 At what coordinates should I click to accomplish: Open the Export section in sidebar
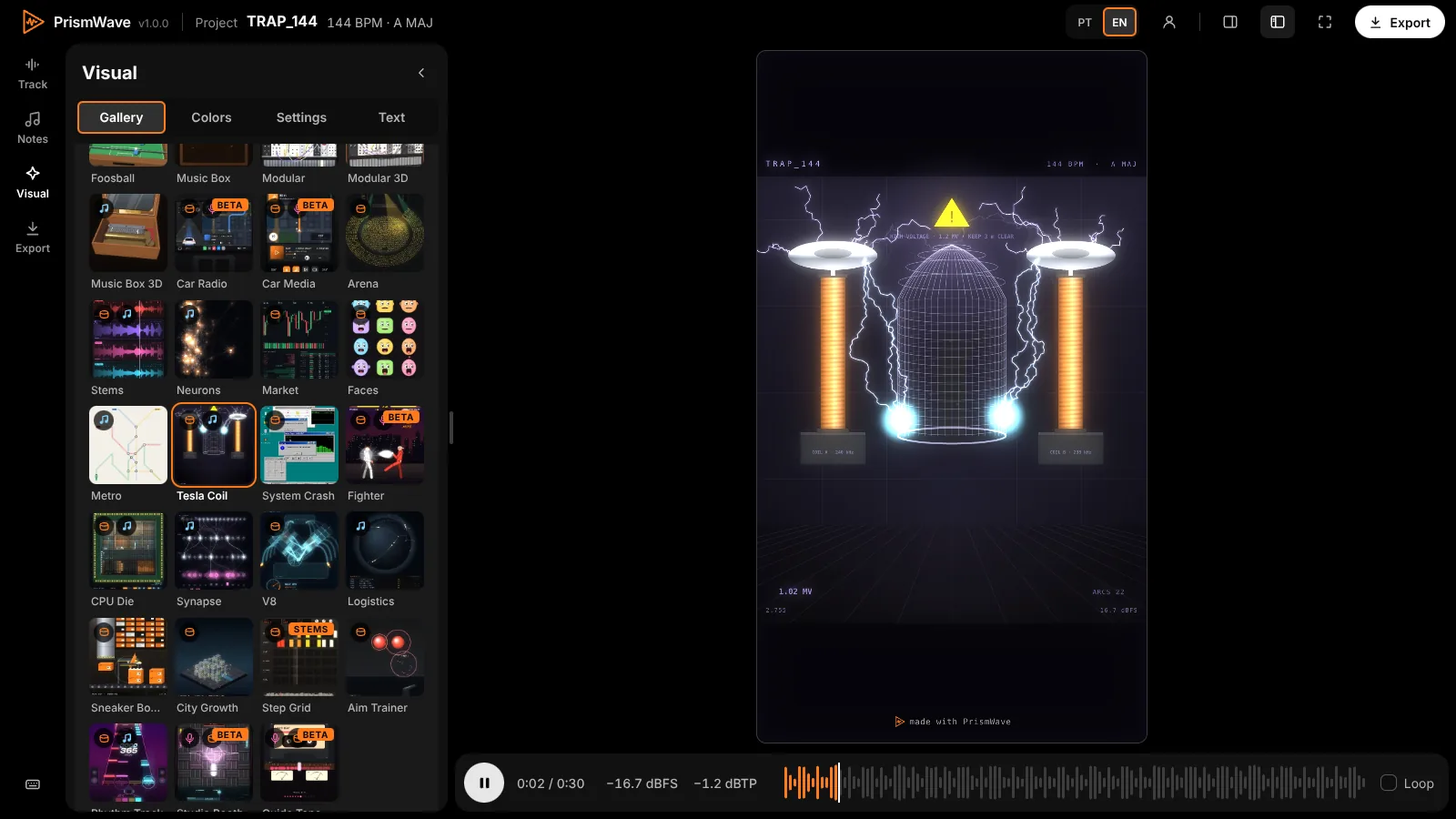tap(33, 238)
